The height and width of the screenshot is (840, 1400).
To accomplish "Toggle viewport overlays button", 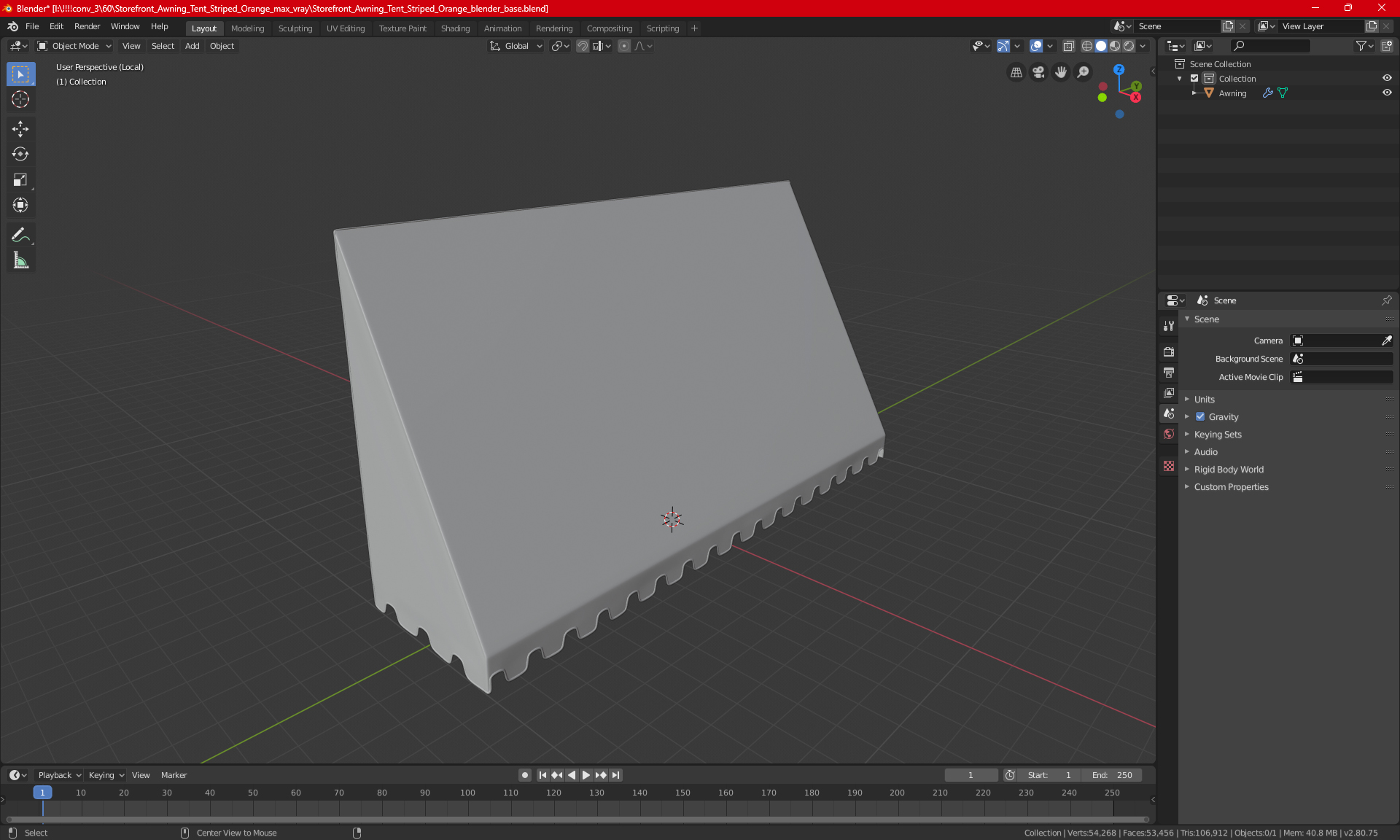I will [1036, 46].
